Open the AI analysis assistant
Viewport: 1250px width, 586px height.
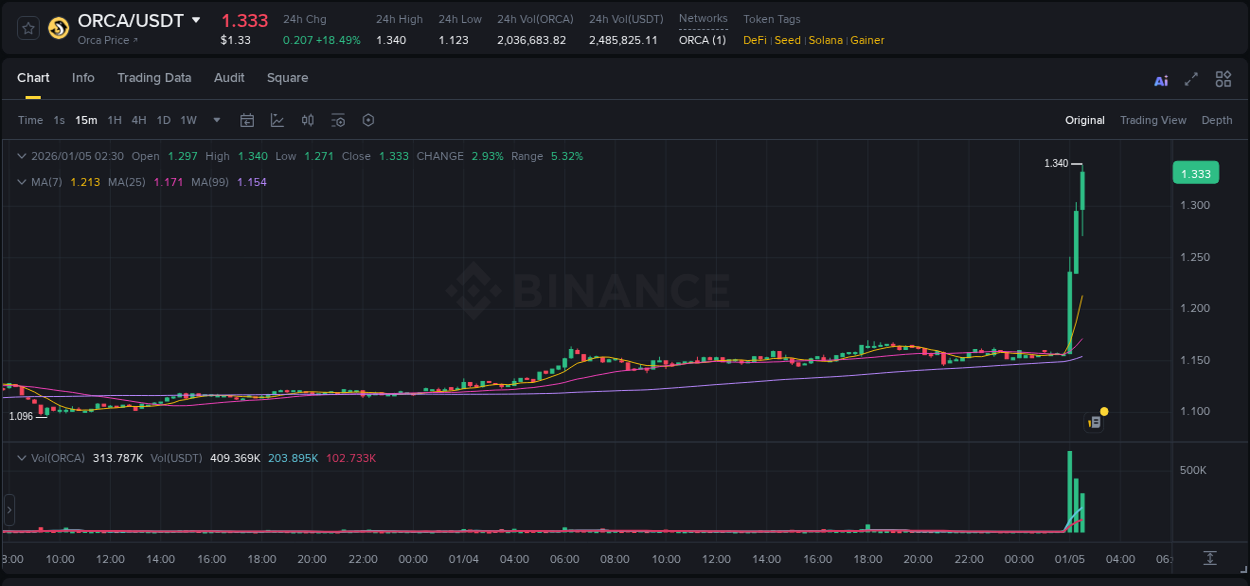1160,78
